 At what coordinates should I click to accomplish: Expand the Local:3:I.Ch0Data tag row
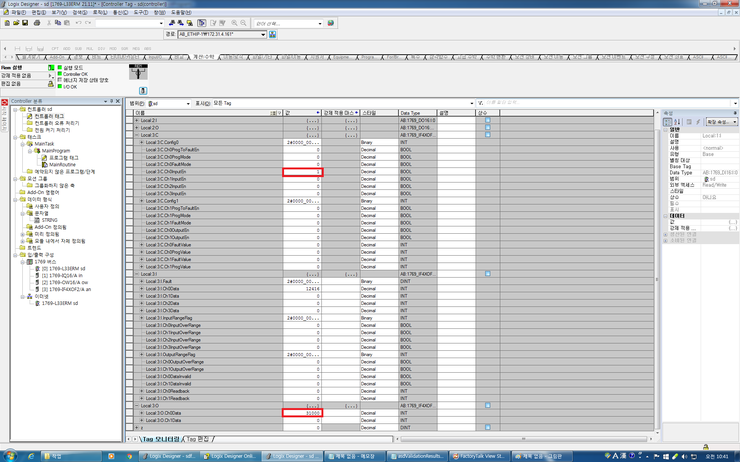142,288
